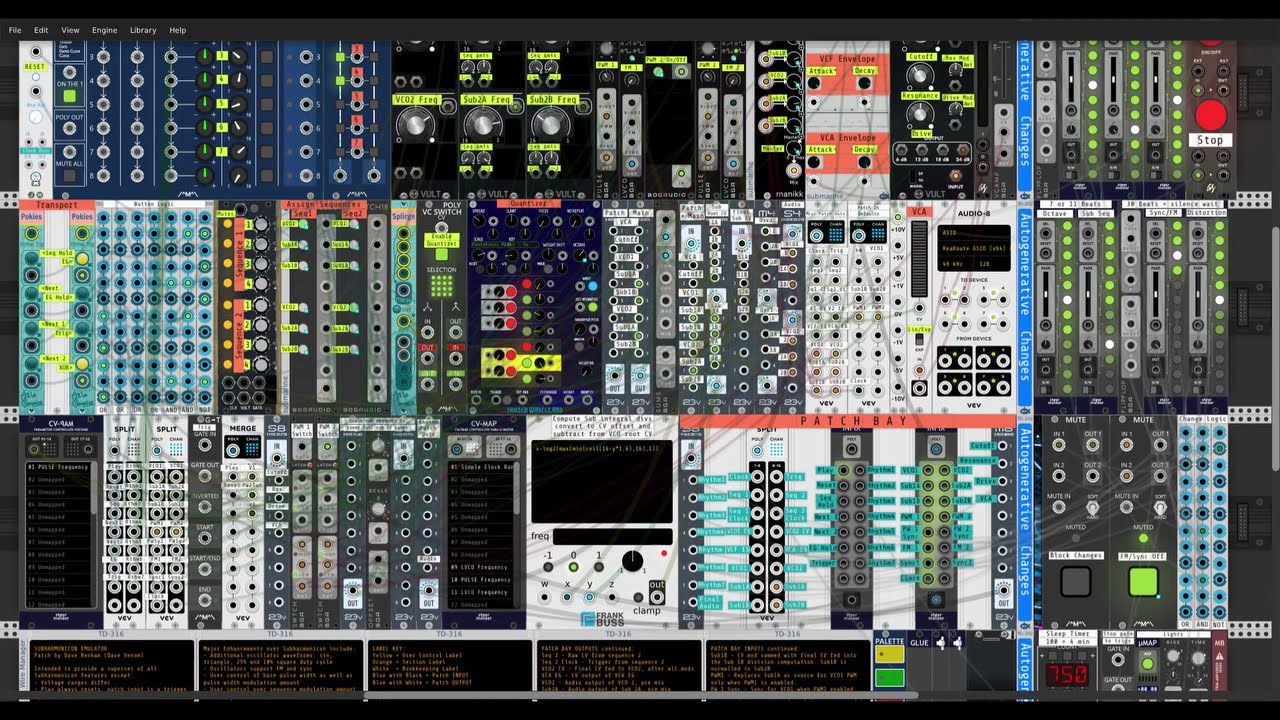Click the first hand-lock icon beside GLUE
Viewport: 1280px width, 720px height.
(942, 643)
